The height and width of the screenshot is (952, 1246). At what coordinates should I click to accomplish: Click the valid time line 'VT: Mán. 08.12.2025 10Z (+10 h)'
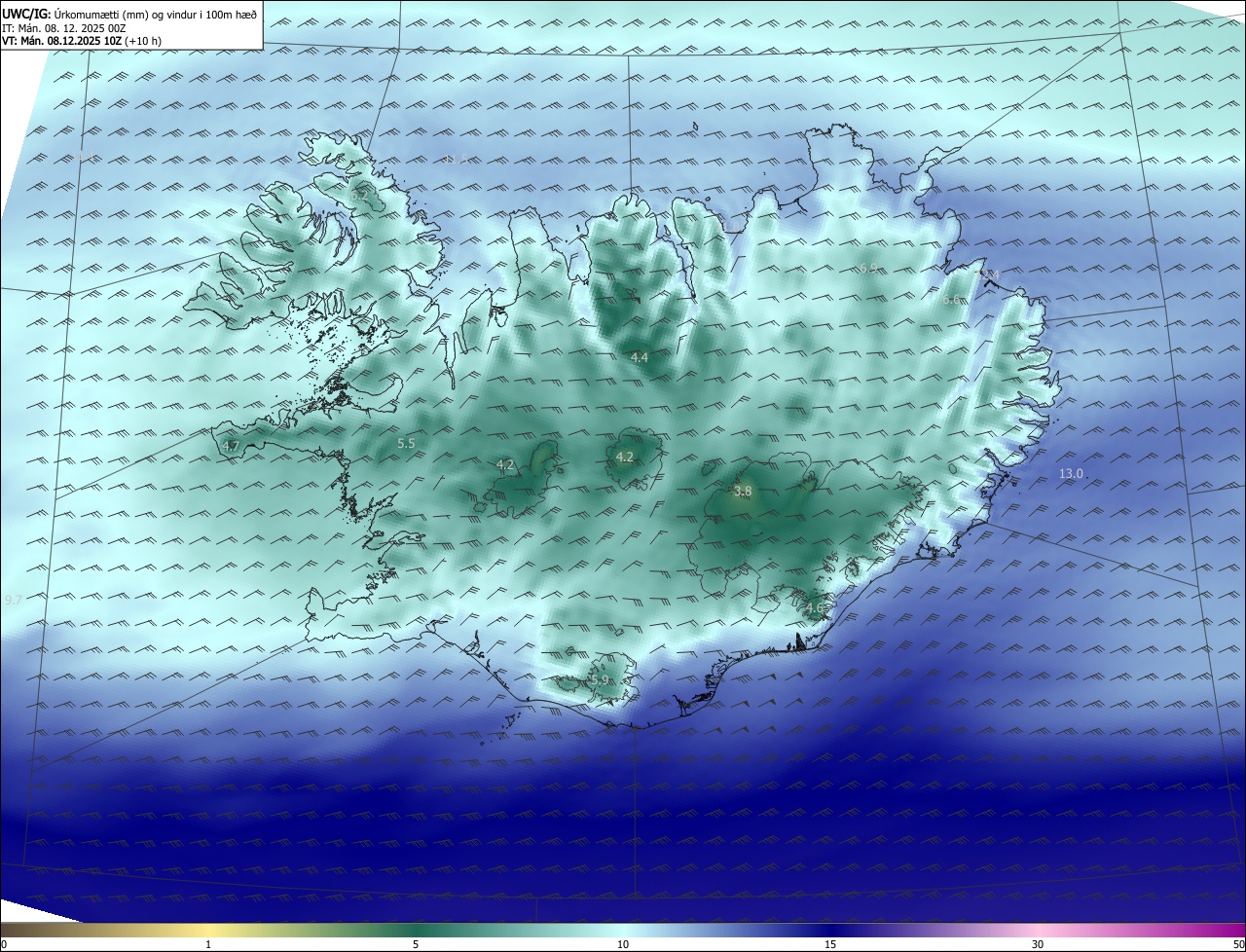82,41
